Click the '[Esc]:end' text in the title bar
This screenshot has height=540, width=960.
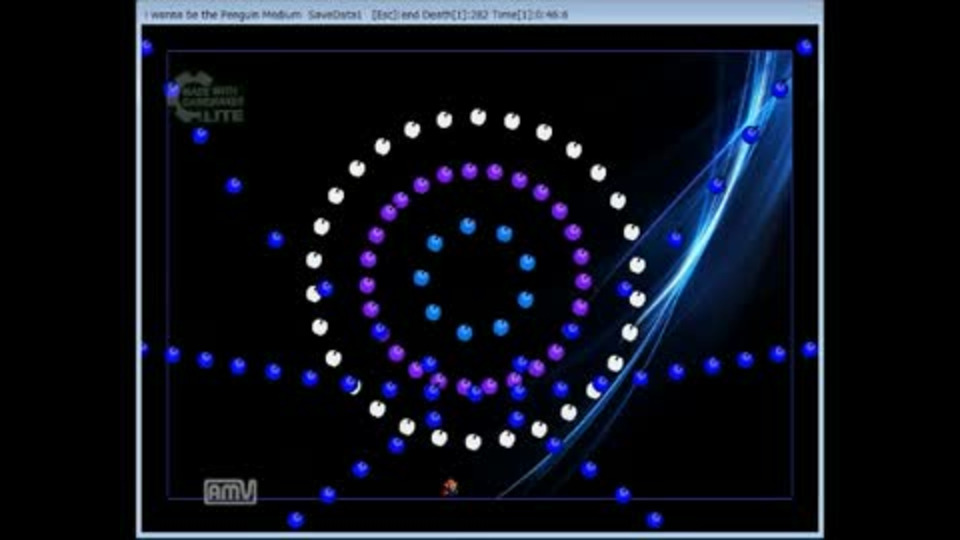coord(394,14)
